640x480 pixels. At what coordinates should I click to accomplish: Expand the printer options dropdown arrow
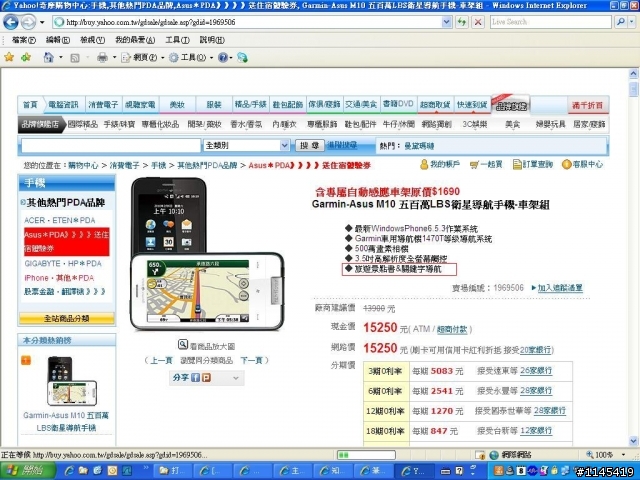point(114,58)
